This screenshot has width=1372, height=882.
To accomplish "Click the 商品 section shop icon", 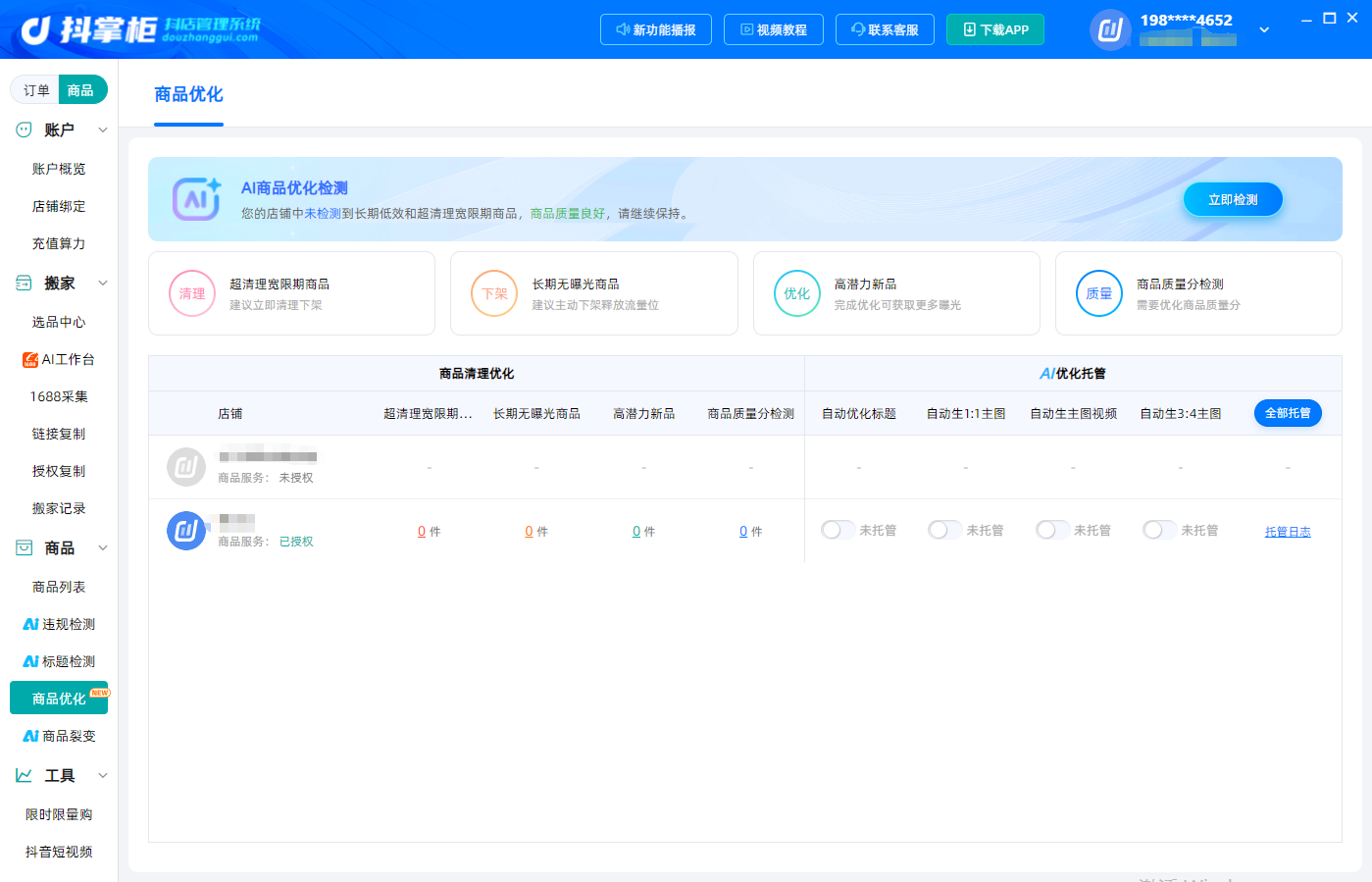I will tap(24, 547).
